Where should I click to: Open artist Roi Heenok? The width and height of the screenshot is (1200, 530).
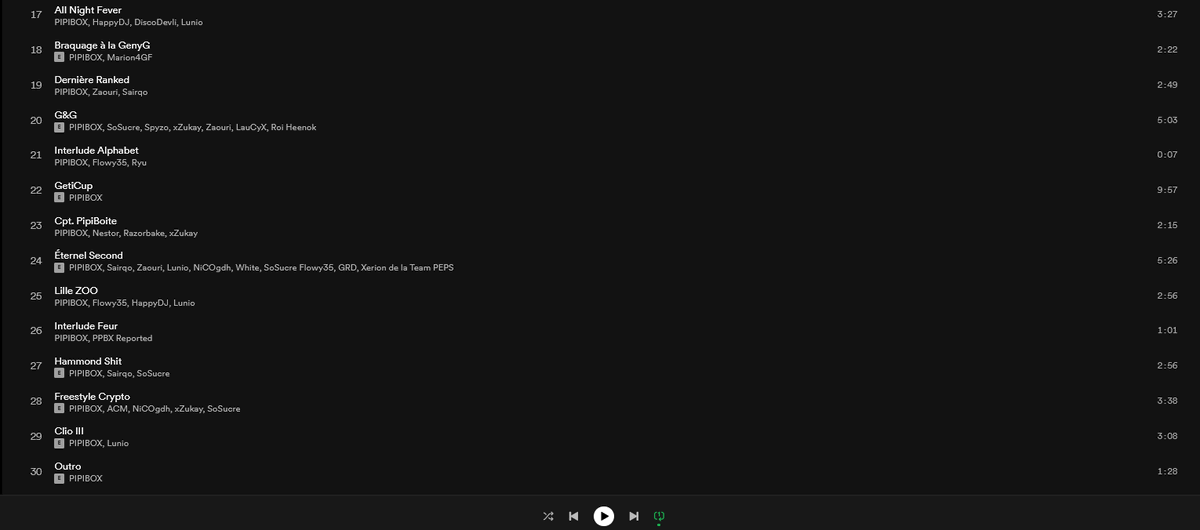[x=294, y=127]
